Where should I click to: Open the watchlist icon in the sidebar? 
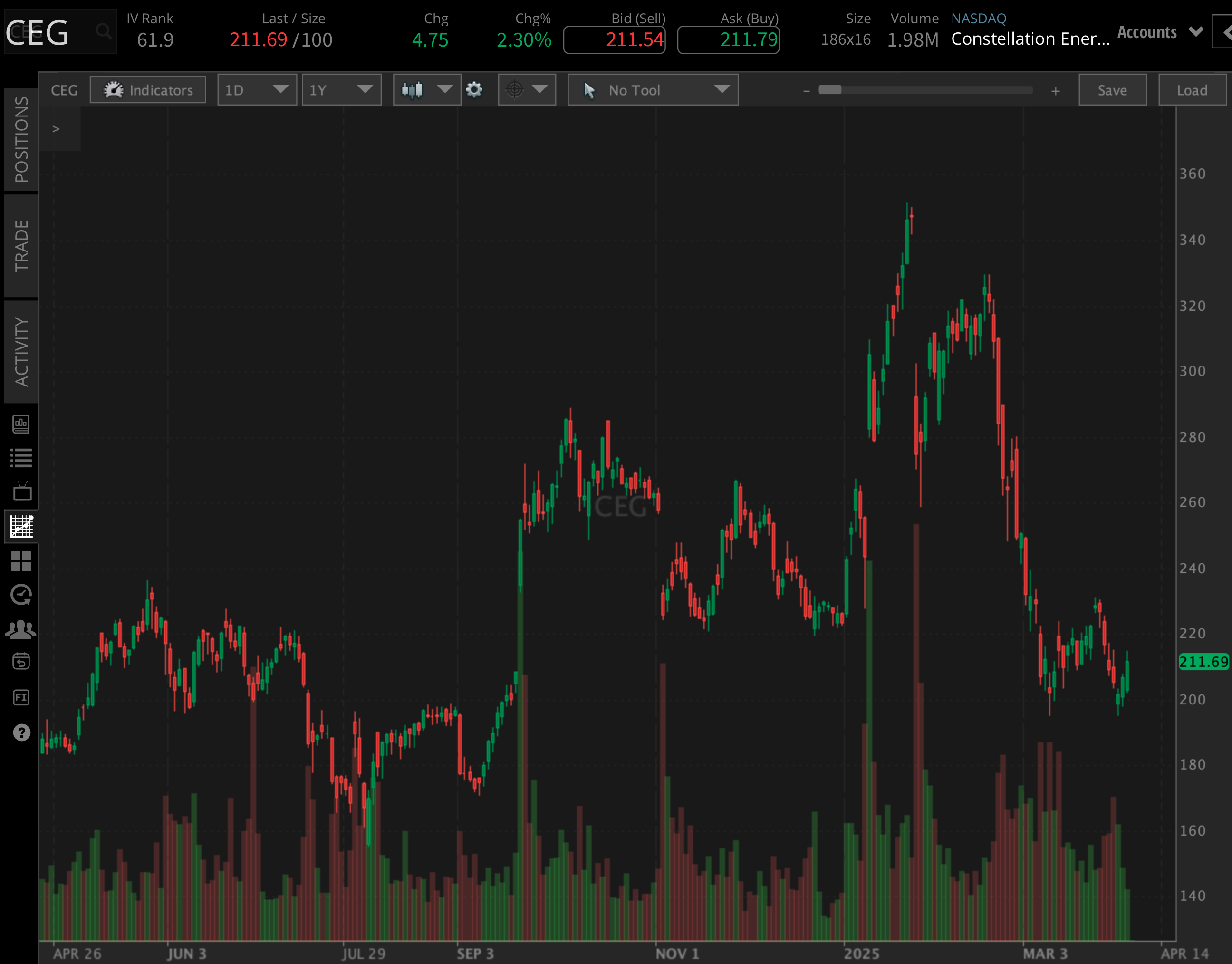21,458
